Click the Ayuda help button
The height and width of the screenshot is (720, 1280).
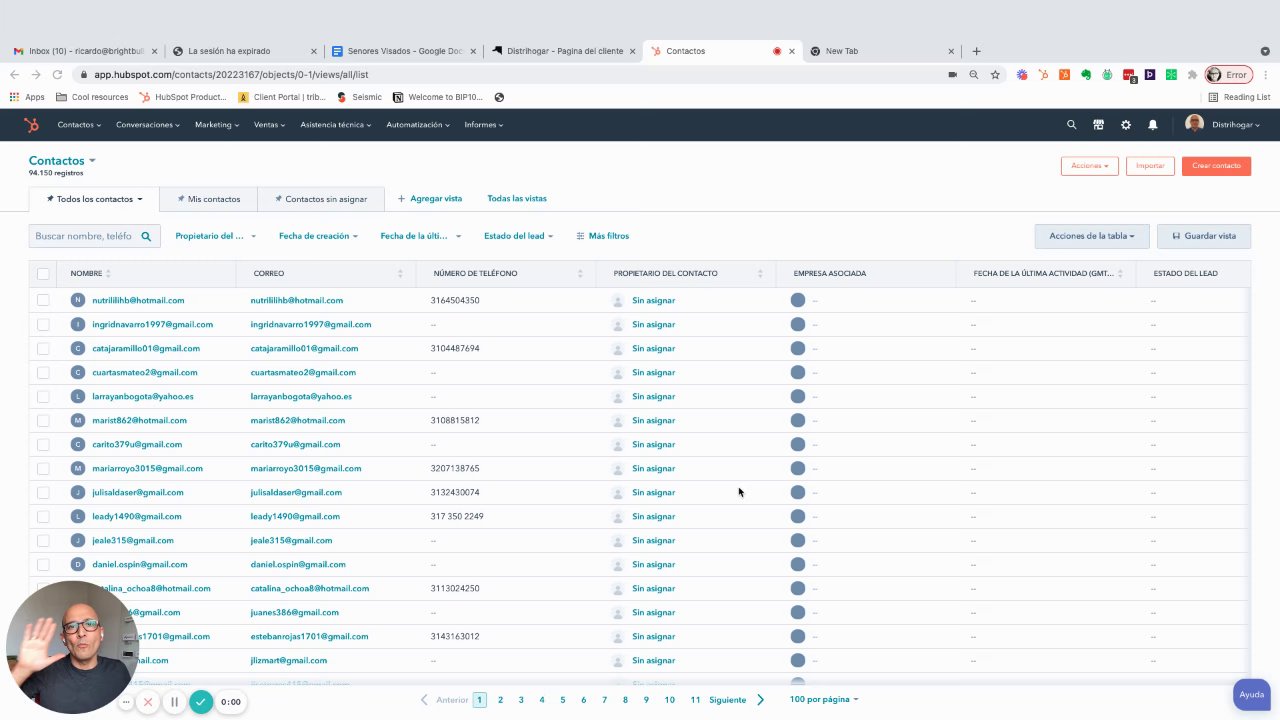[1252, 694]
